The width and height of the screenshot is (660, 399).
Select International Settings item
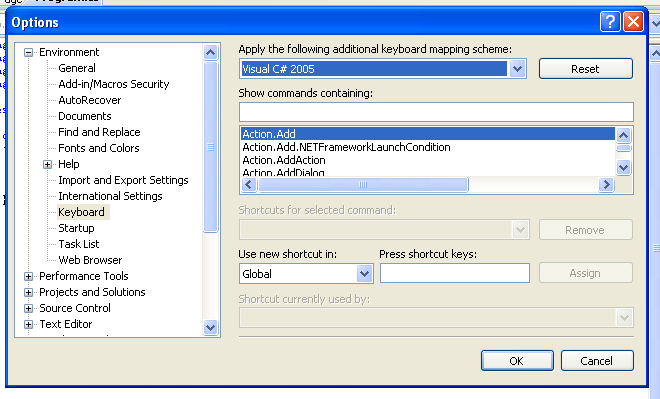110,196
